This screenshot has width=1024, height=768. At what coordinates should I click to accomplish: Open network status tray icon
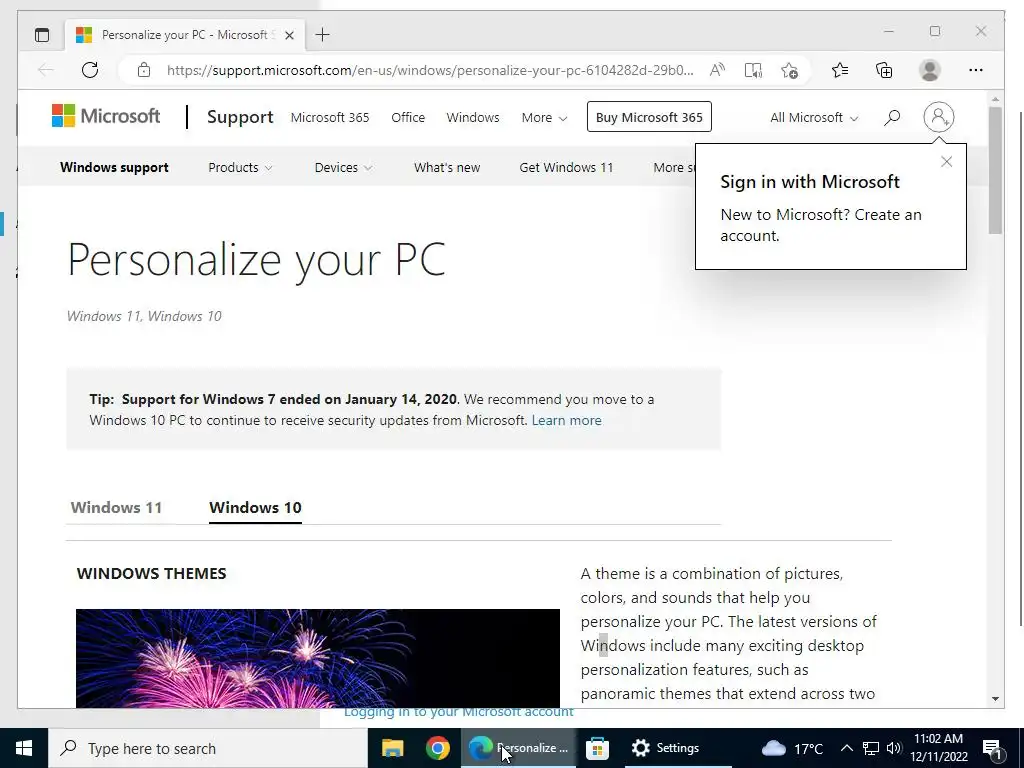pos(871,748)
